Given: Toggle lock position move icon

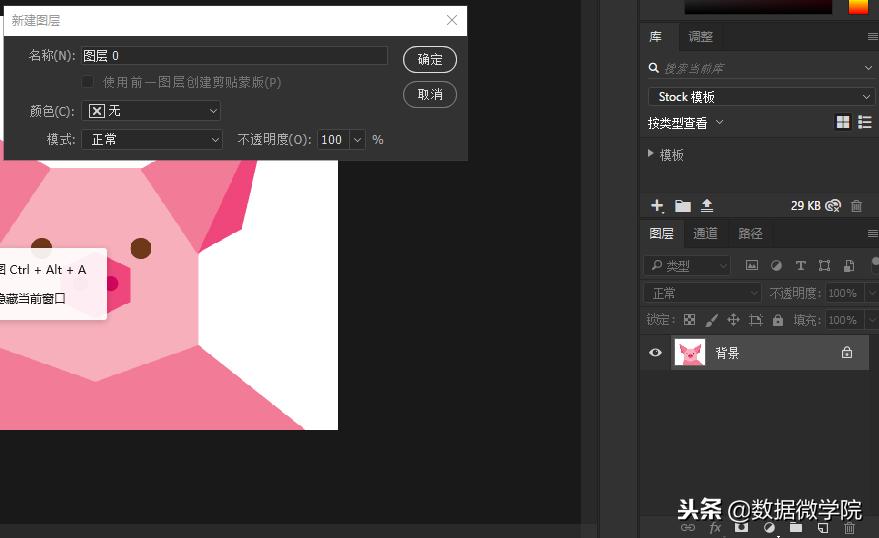Looking at the screenshot, I should pos(733,320).
